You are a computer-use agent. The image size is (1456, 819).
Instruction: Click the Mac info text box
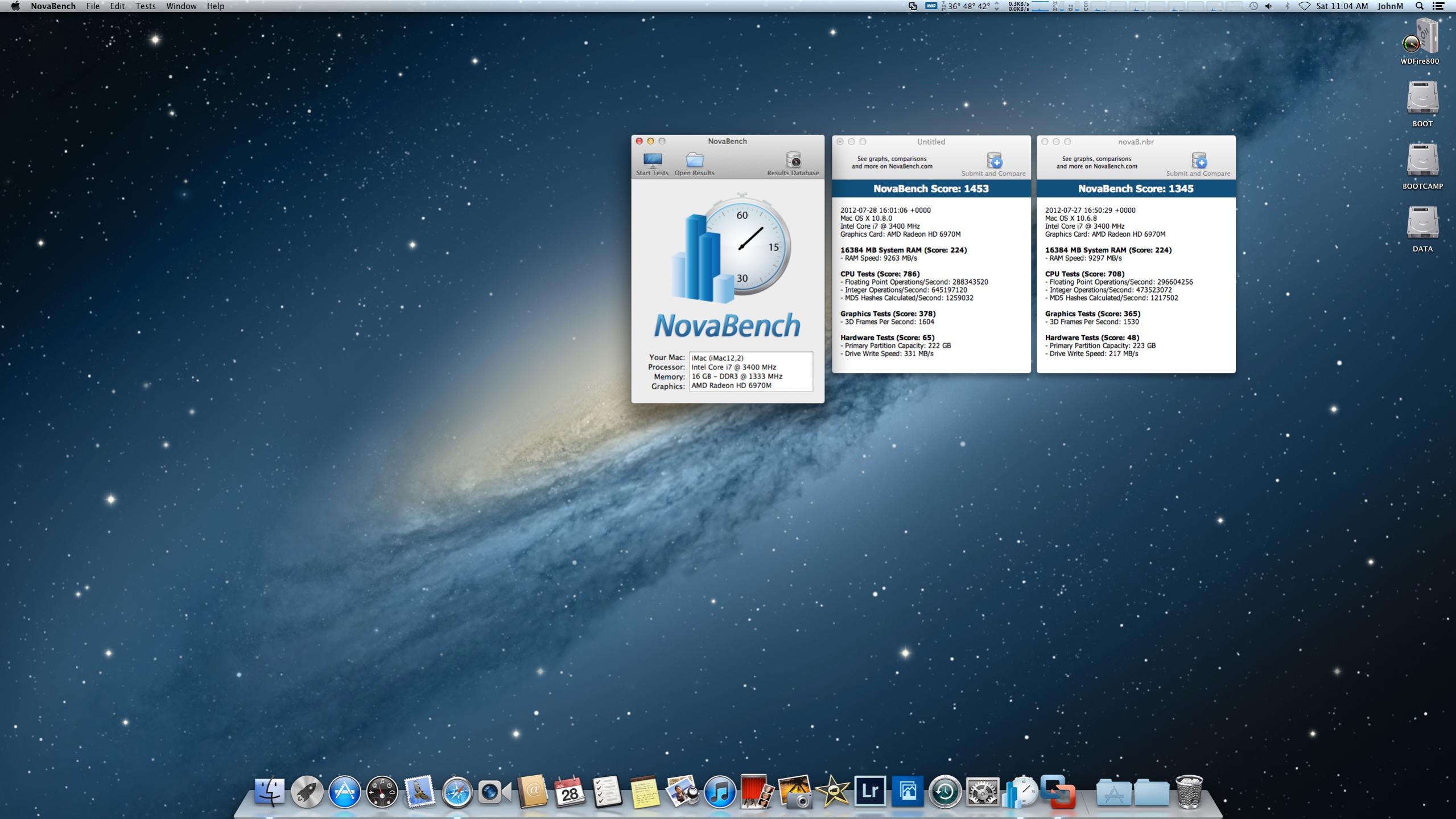751,371
